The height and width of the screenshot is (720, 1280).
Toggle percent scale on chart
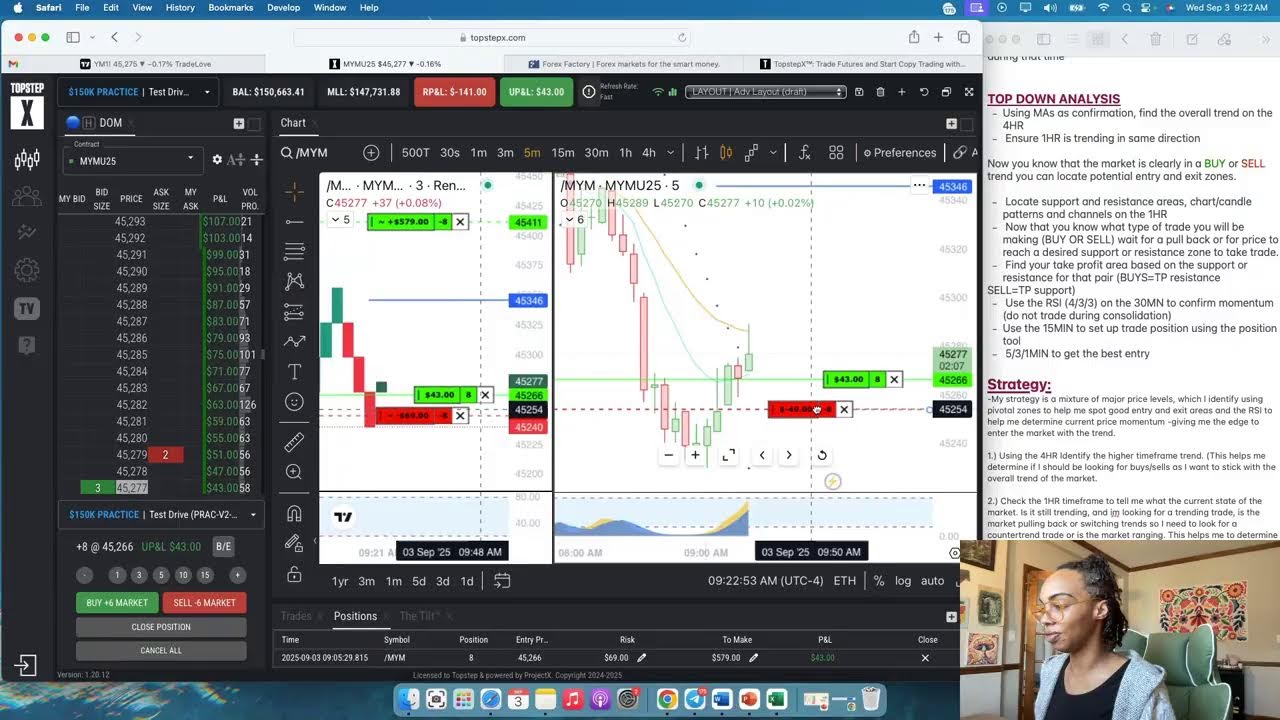[x=879, y=581]
